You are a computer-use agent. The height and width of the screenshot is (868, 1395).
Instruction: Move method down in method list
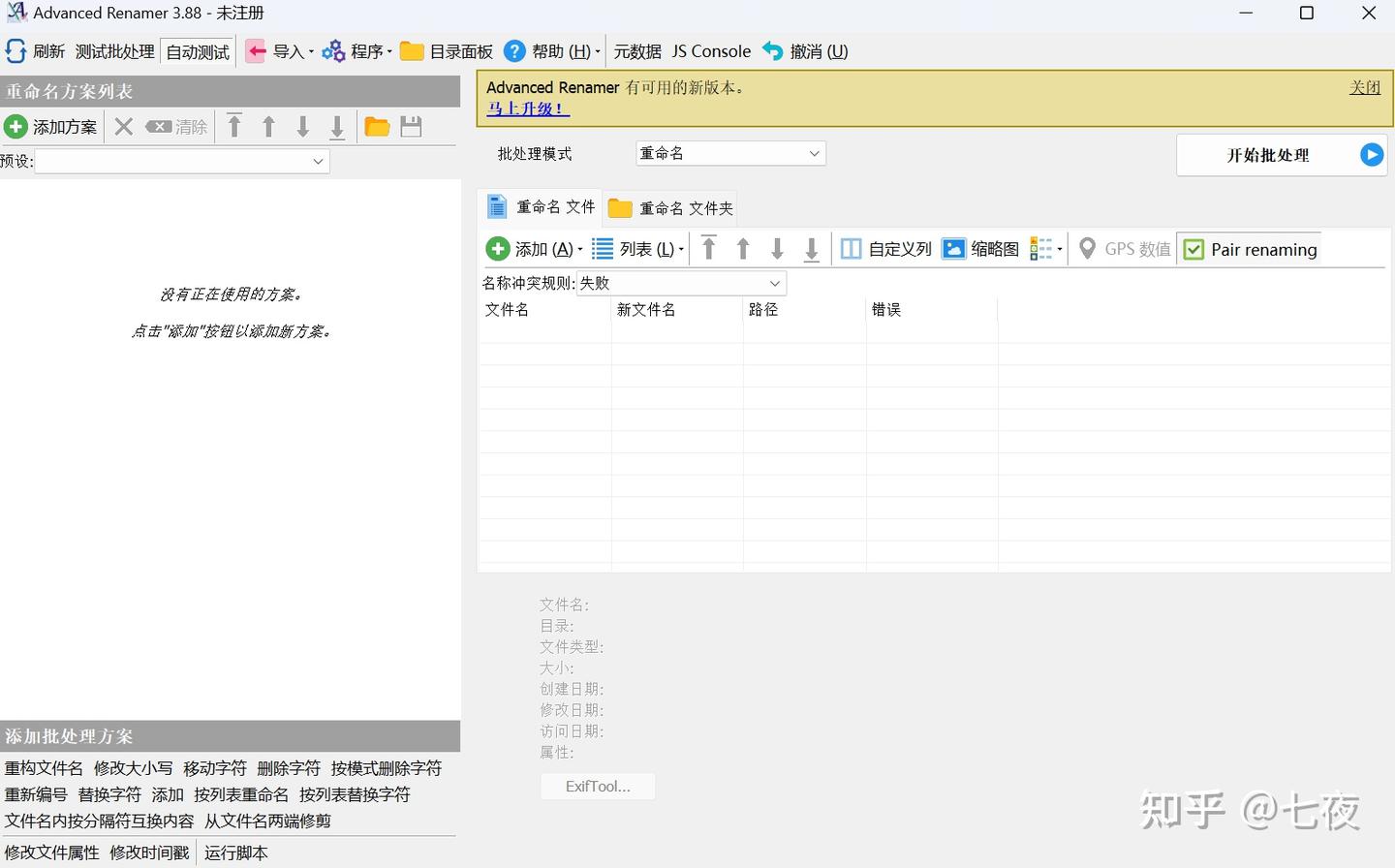pos(302,126)
